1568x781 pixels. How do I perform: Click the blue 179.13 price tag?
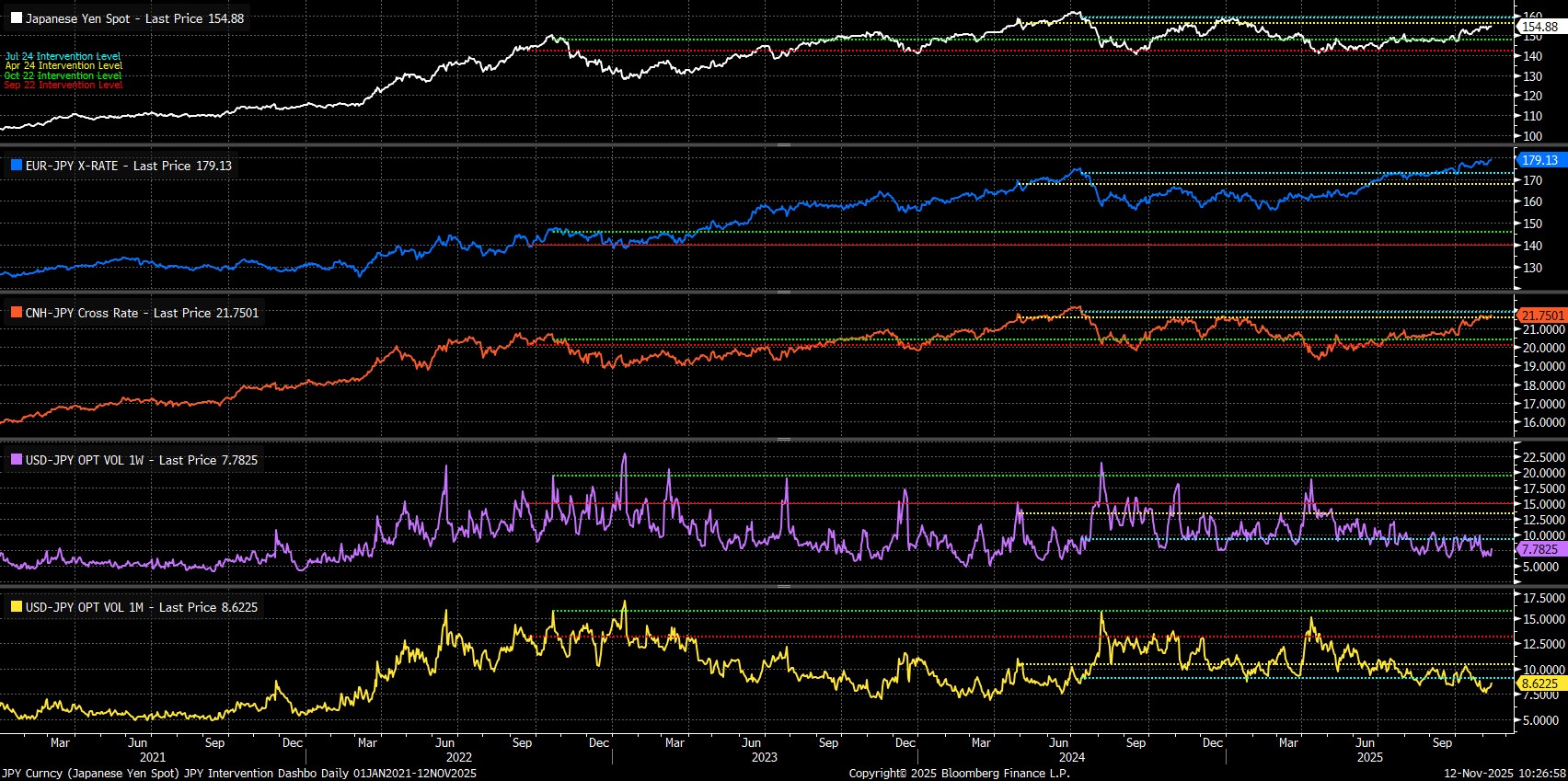[1539, 160]
